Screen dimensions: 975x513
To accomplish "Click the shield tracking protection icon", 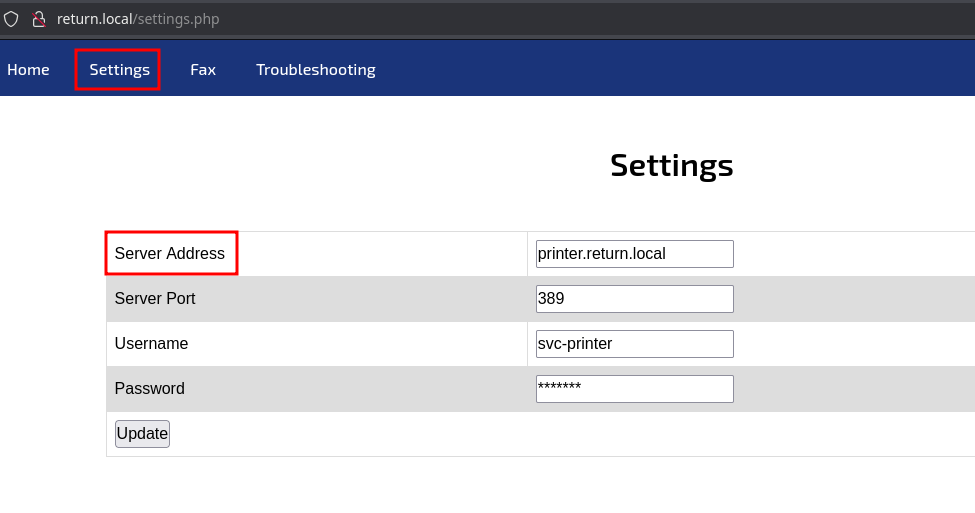I will [11, 19].
